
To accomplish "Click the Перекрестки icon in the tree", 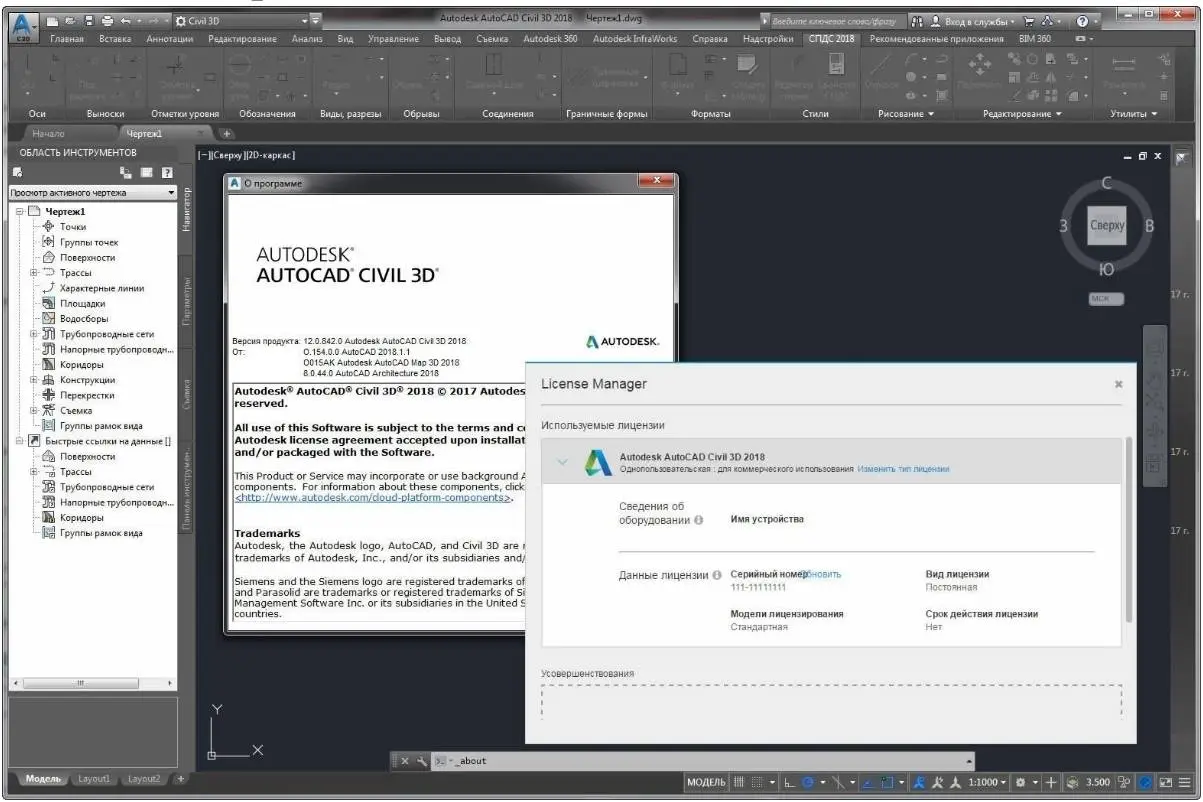I will 49,395.
